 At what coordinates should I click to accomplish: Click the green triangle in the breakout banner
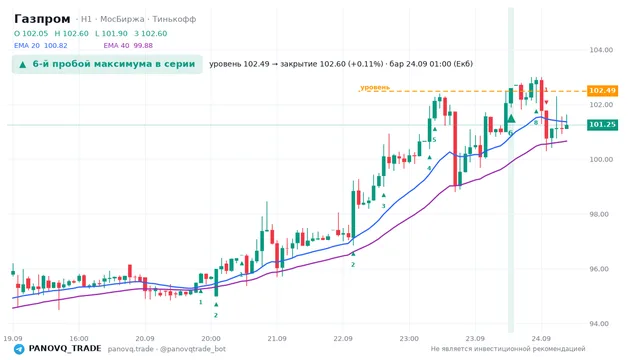[23, 64]
